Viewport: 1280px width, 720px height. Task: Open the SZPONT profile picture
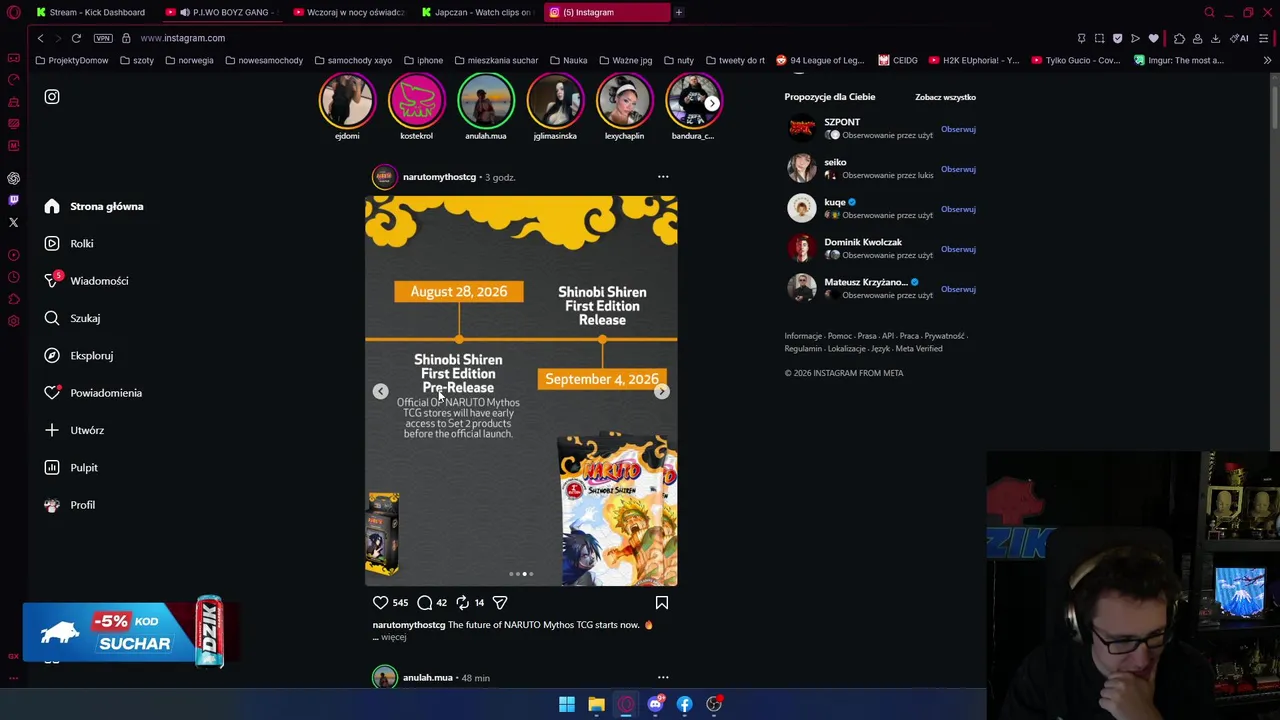(x=801, y=128)
